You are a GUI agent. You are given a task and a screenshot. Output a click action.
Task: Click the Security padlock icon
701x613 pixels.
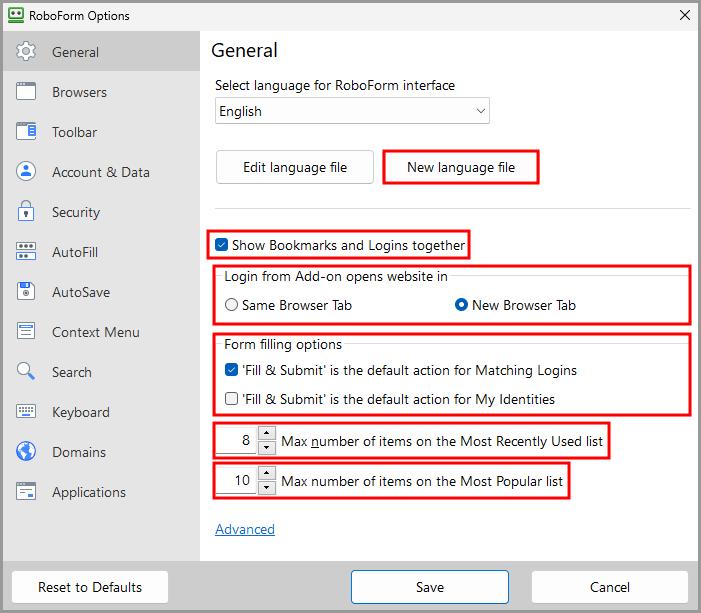26,211
